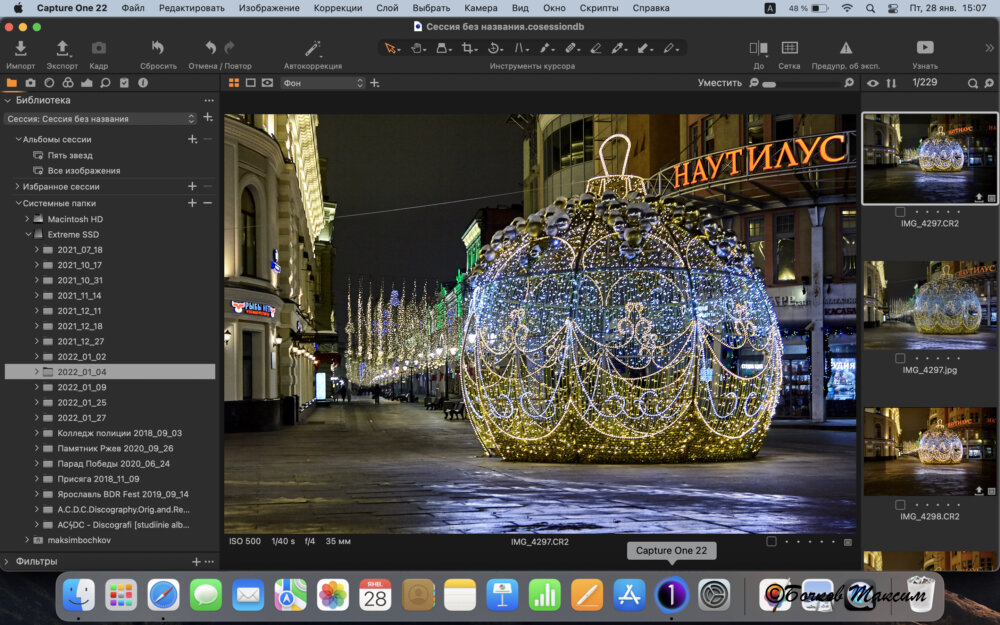Switch browser to grid multi-view
1000x625 pixels.
[234, 83]
